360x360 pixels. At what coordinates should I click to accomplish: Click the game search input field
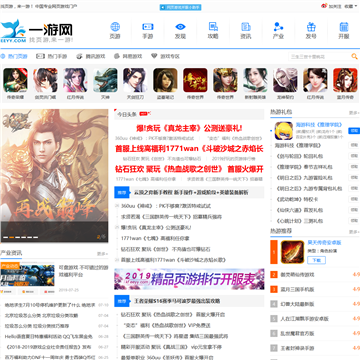(319, 57)
